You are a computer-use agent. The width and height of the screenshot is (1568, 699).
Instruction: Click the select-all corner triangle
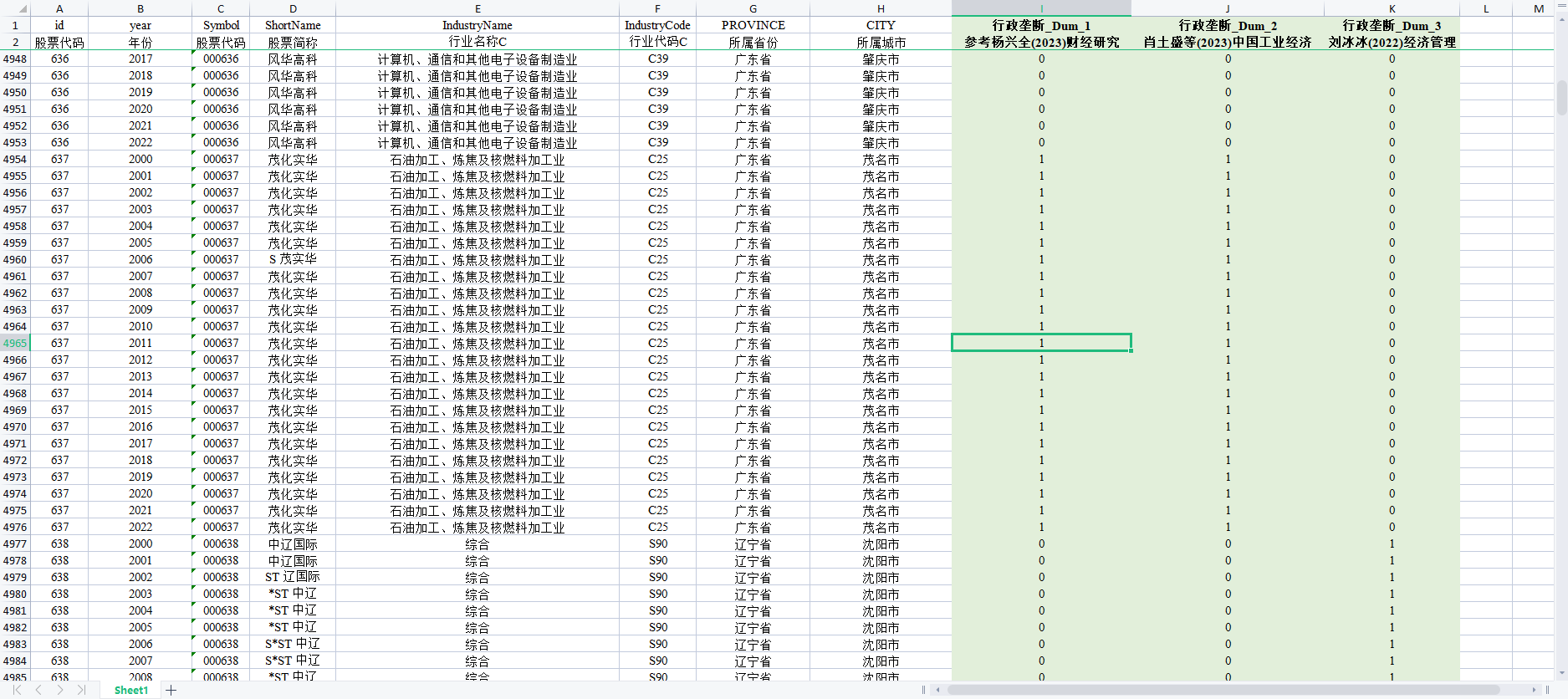tap(15, 8)
